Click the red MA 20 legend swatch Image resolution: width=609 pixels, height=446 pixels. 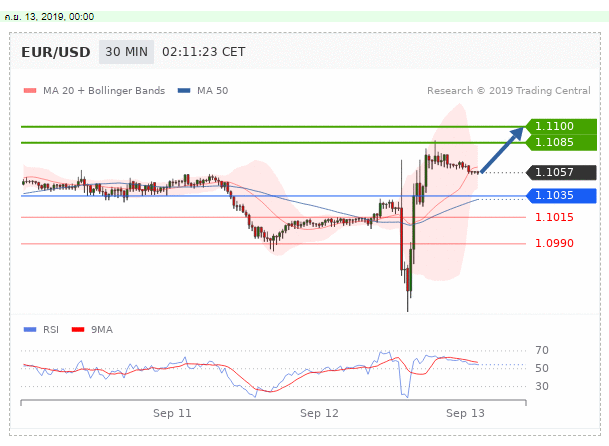(x=30, y=91)
